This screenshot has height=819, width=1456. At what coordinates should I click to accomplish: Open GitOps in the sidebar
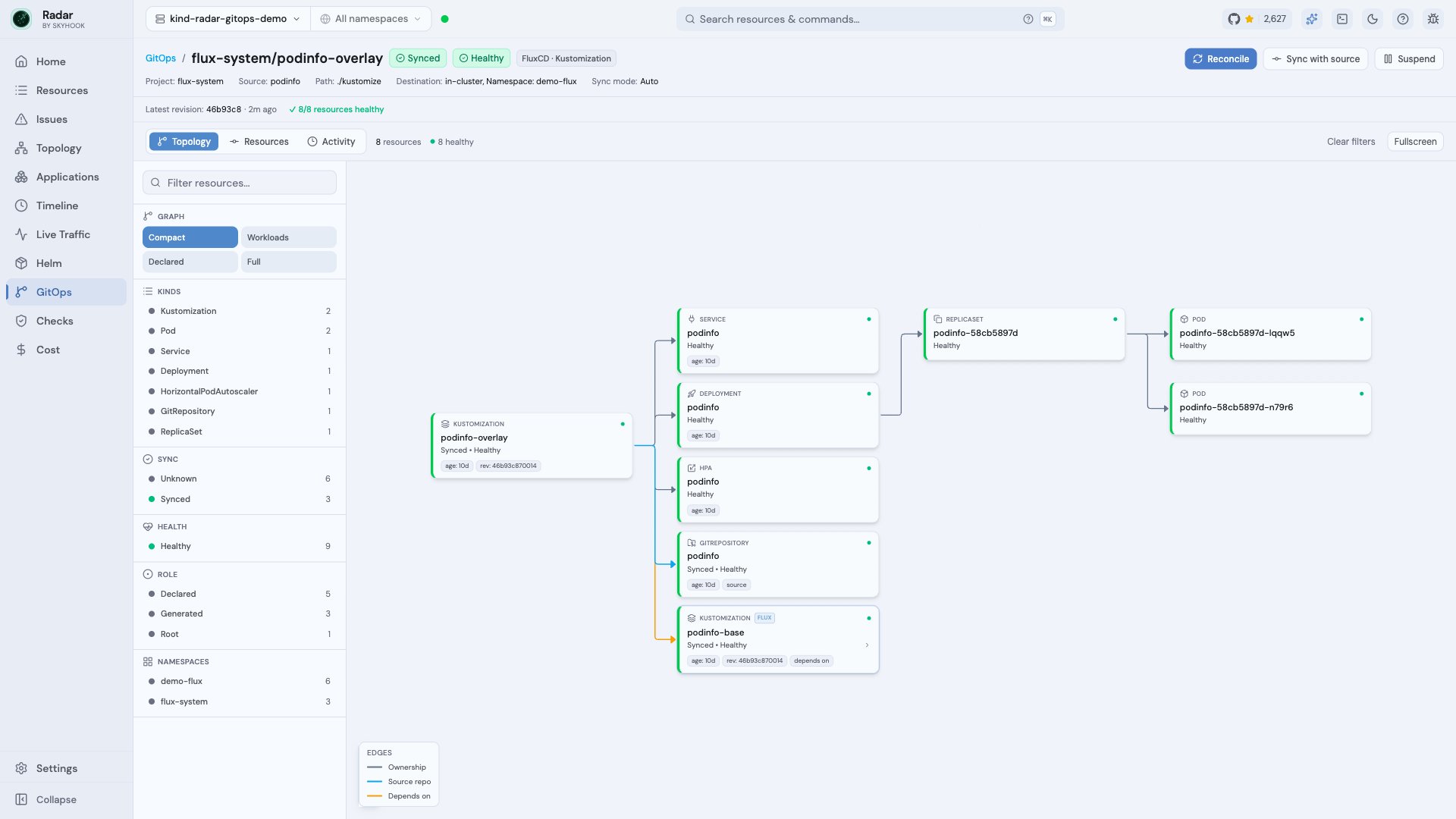click(66, 292)
